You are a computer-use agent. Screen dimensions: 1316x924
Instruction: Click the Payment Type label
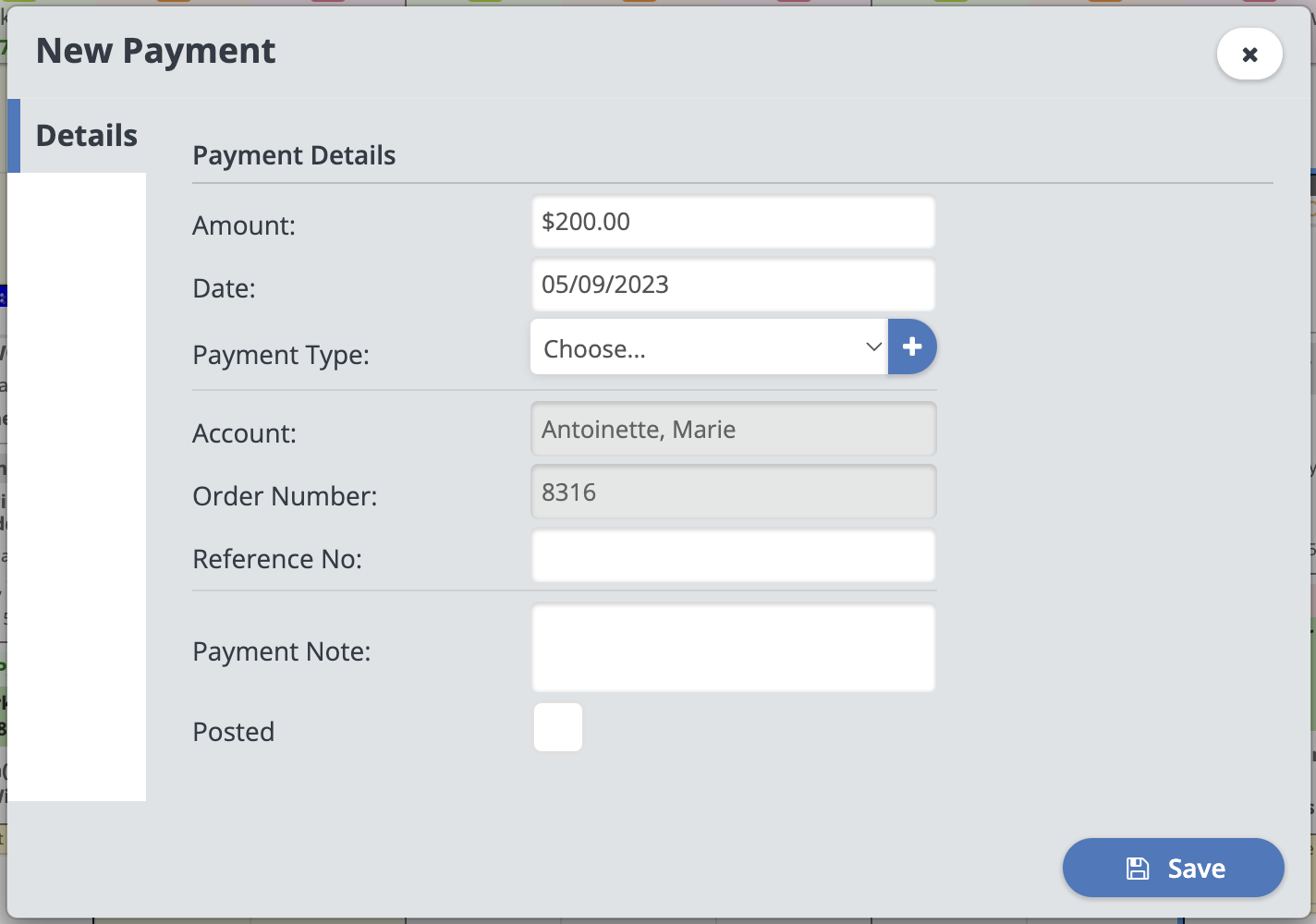[280, 355]
